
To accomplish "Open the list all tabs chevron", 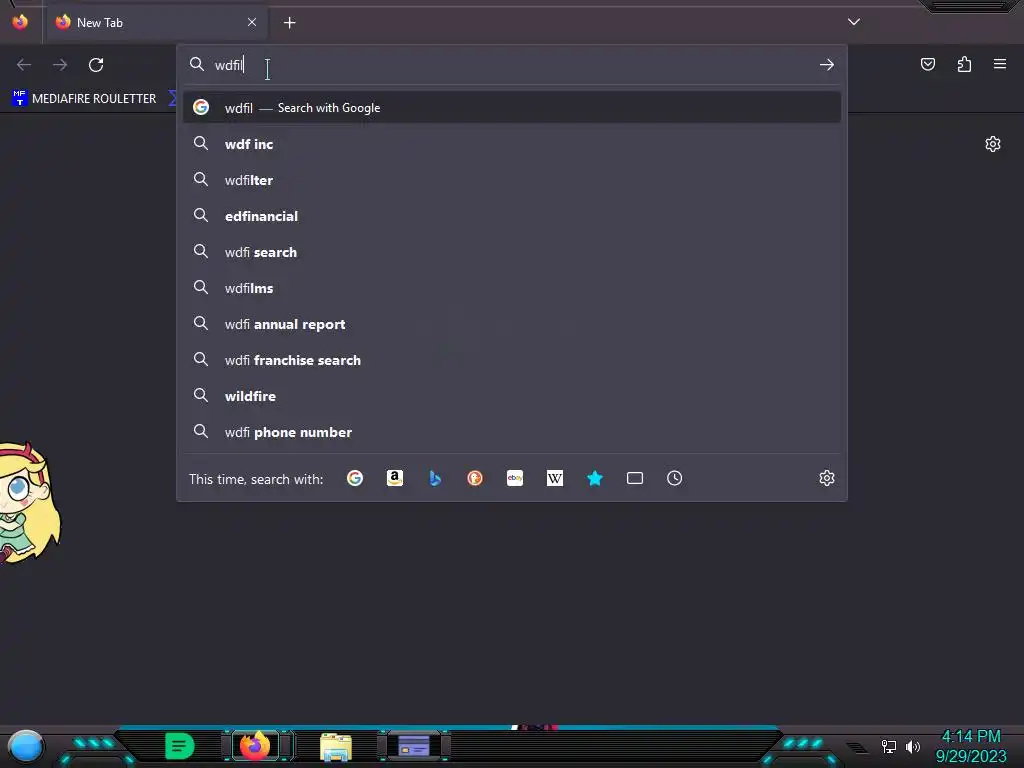I will click(x=854, y=22).
